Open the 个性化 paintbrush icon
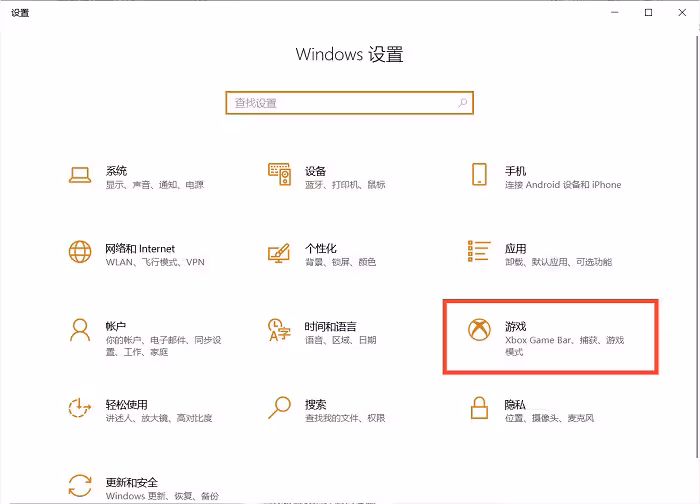Image resolution: width=700 pixels, height=504 pixels. [x=279, y=253]
